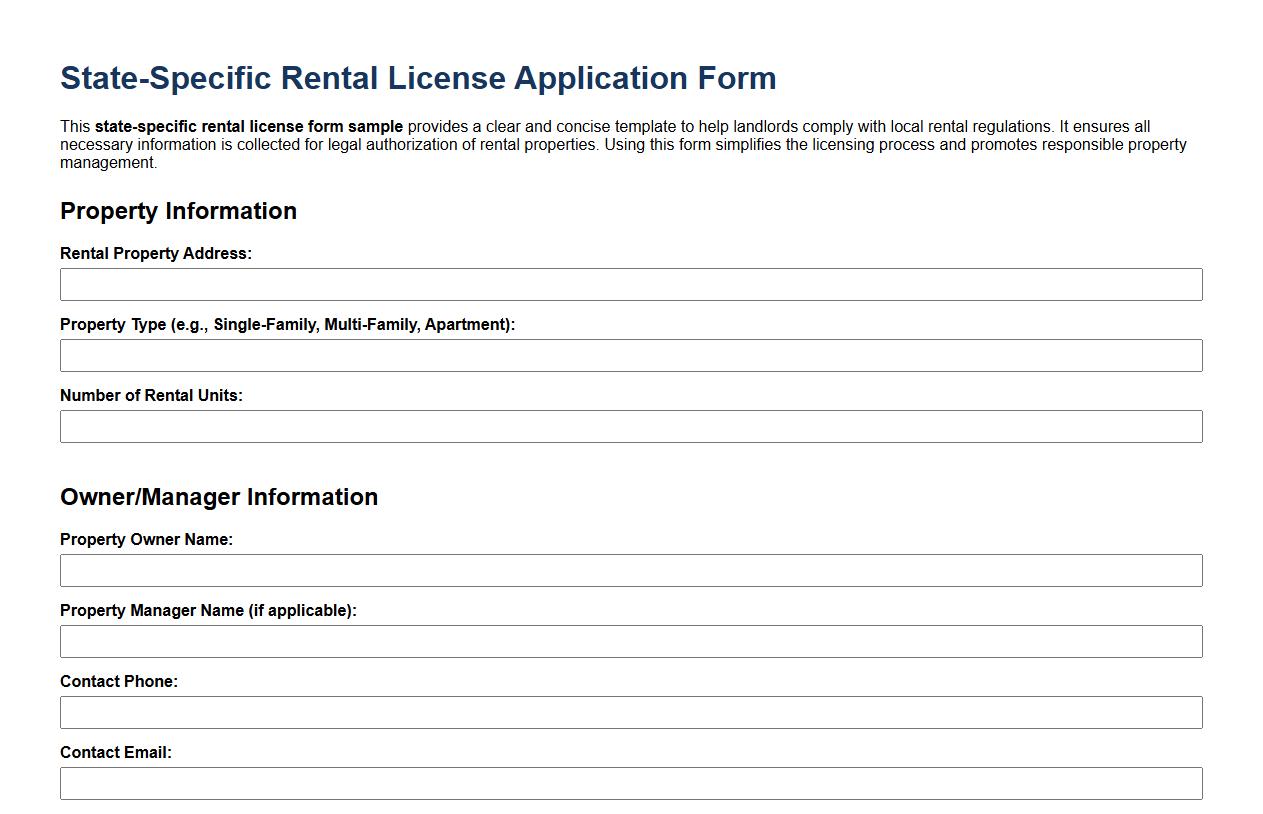
Task: Click the Property Information section heading
Action: pyautogui.click(x=179, y=211)
